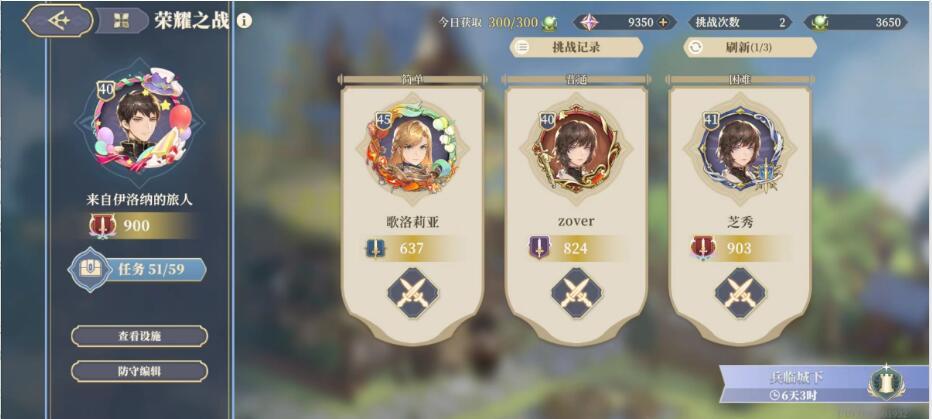This screenshot has height=419, width=932.
Task: Open the 任务 51/59 task bar
Action: (138, 269)
